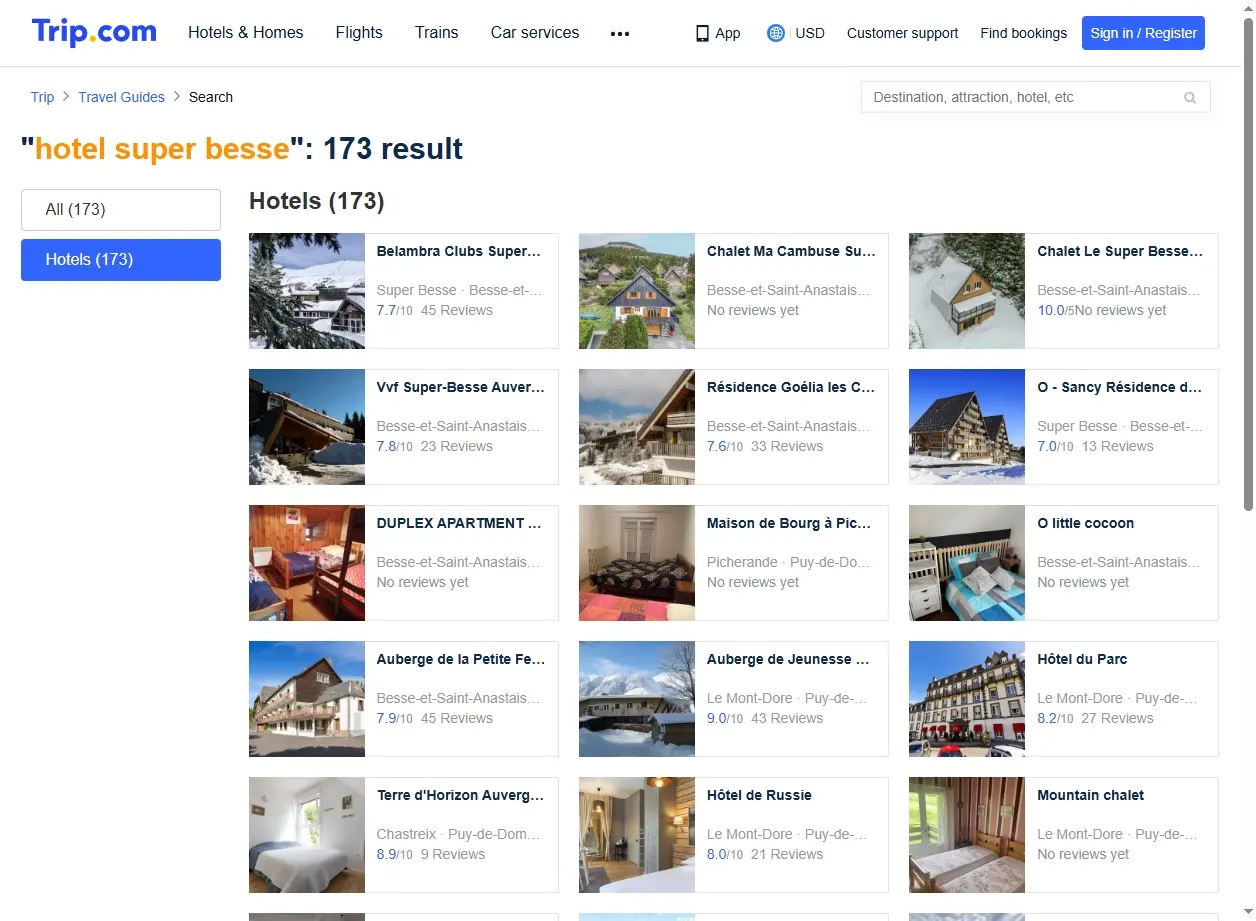
Task: Open Maison de Bourg photo
Action: [x=637, y=563]
